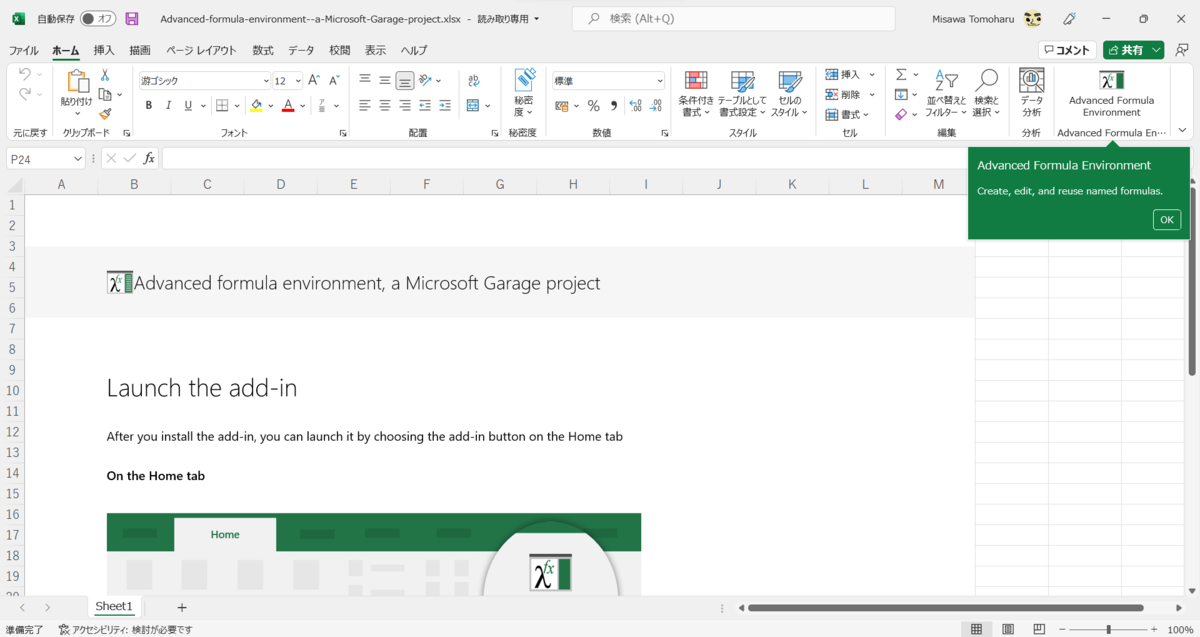
Task: Expand the Name Box dropdown arrow
Action: click(x=78, y=159)
